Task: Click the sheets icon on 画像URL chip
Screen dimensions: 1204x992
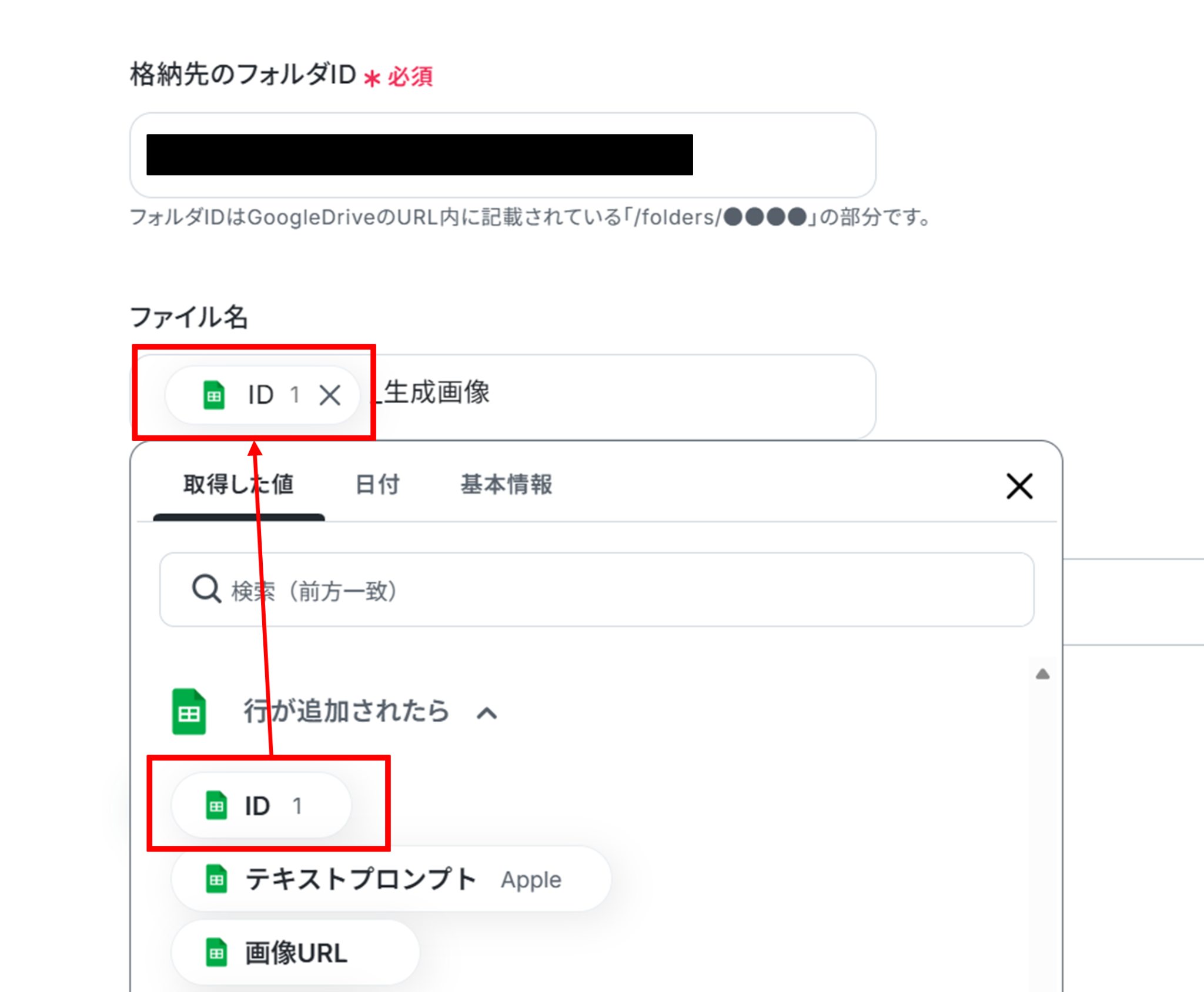Action: tap(216, 953)
